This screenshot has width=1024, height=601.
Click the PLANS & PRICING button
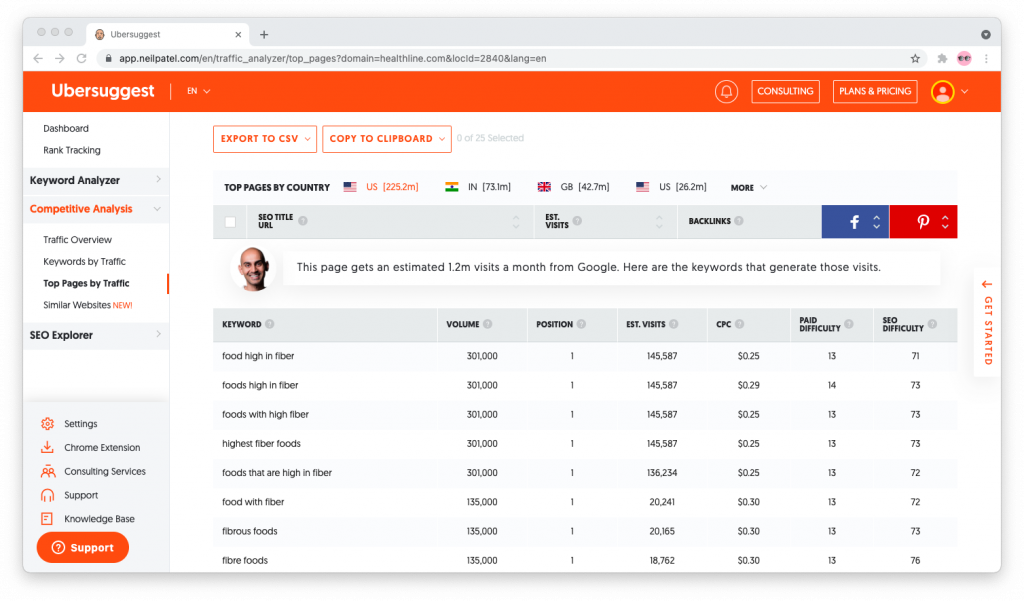click(875, 91)
